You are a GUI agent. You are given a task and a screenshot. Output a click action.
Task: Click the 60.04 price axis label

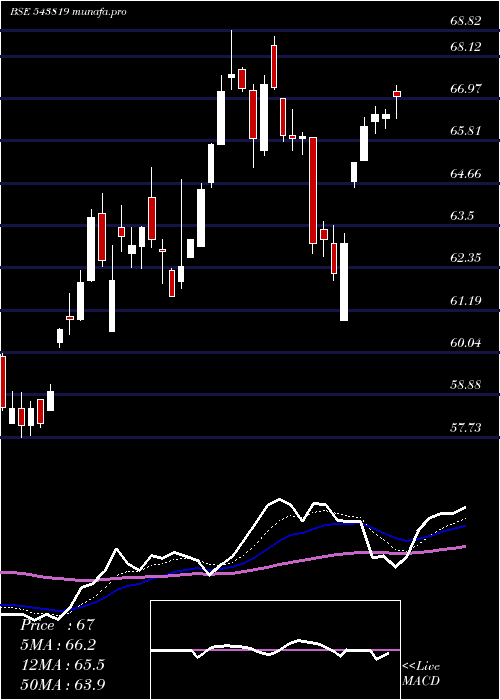466,342
